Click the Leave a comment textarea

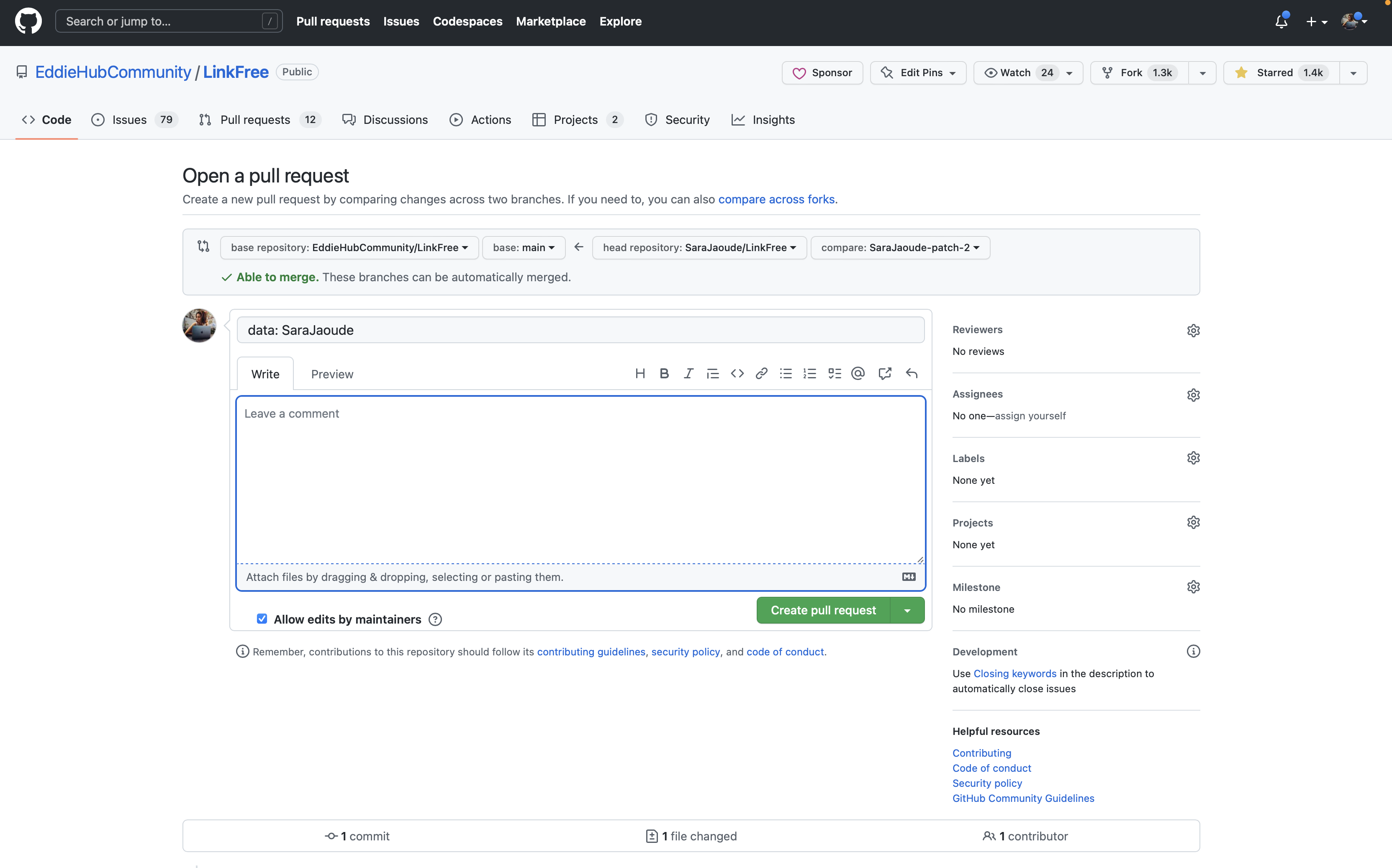coord(580,480)
